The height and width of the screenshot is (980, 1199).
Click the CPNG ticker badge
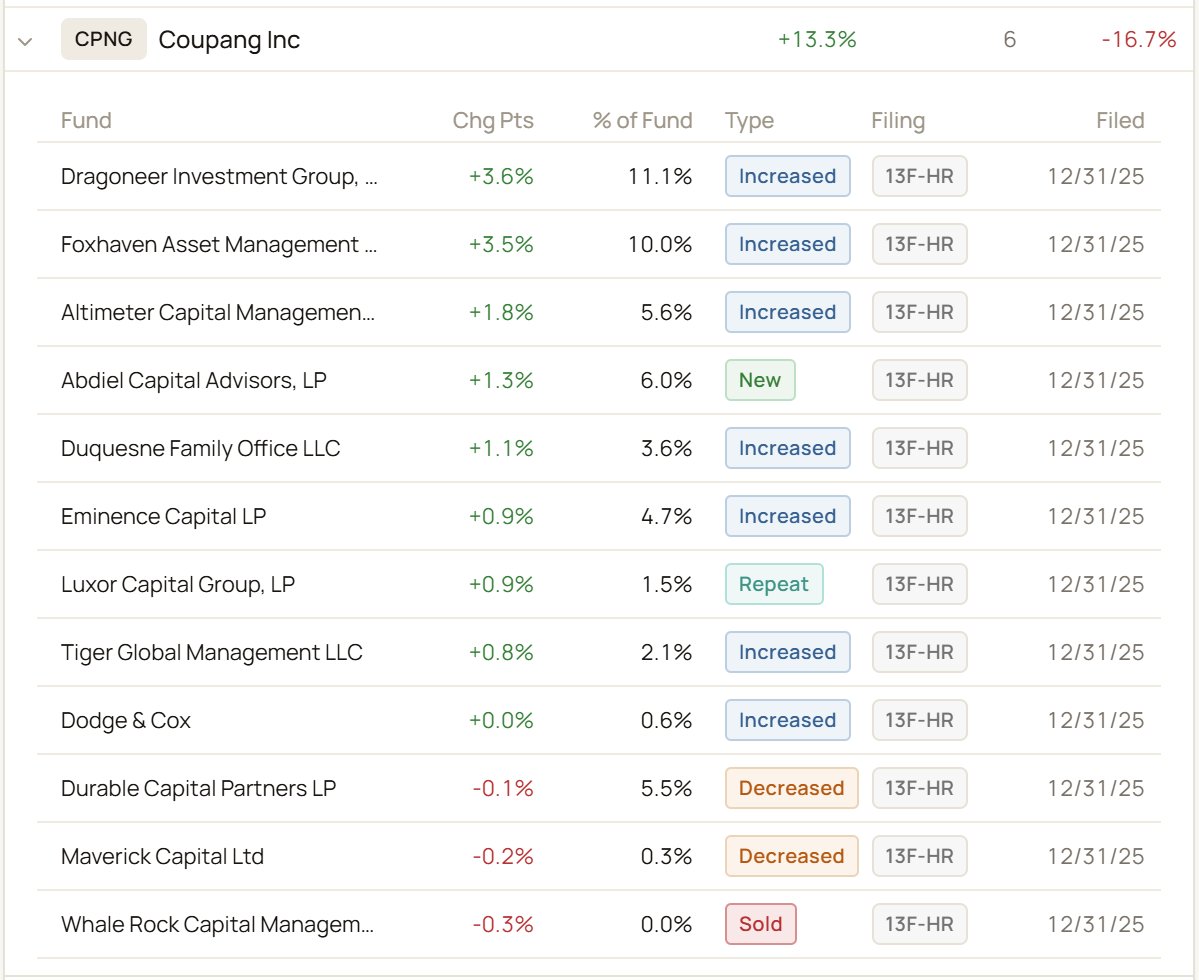pyautogui.click(x=103, y=39)
